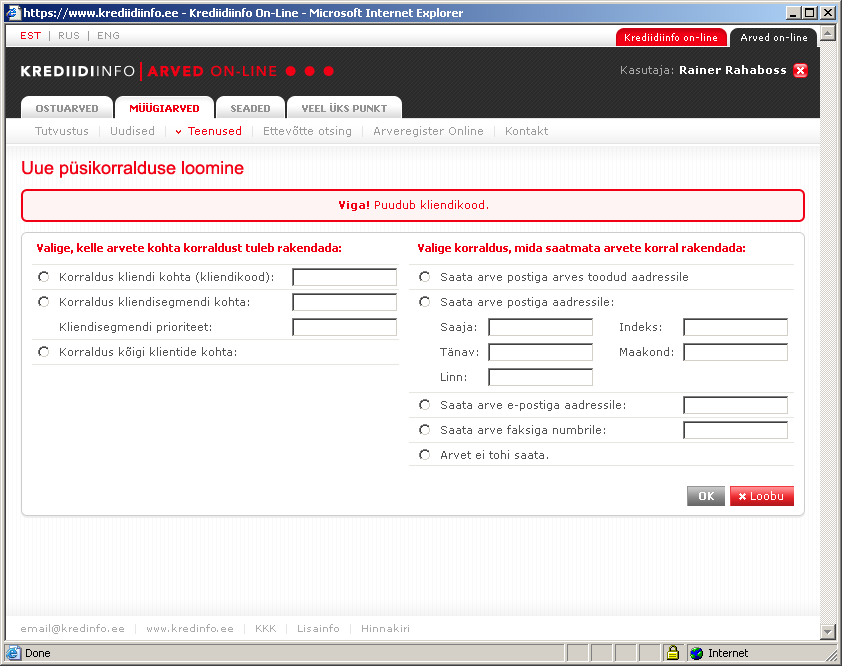Viewport: 842px width, 666px height.
Task: Focus the Kliendisegmendi prioriteet input field
Action: pos(344,327)
